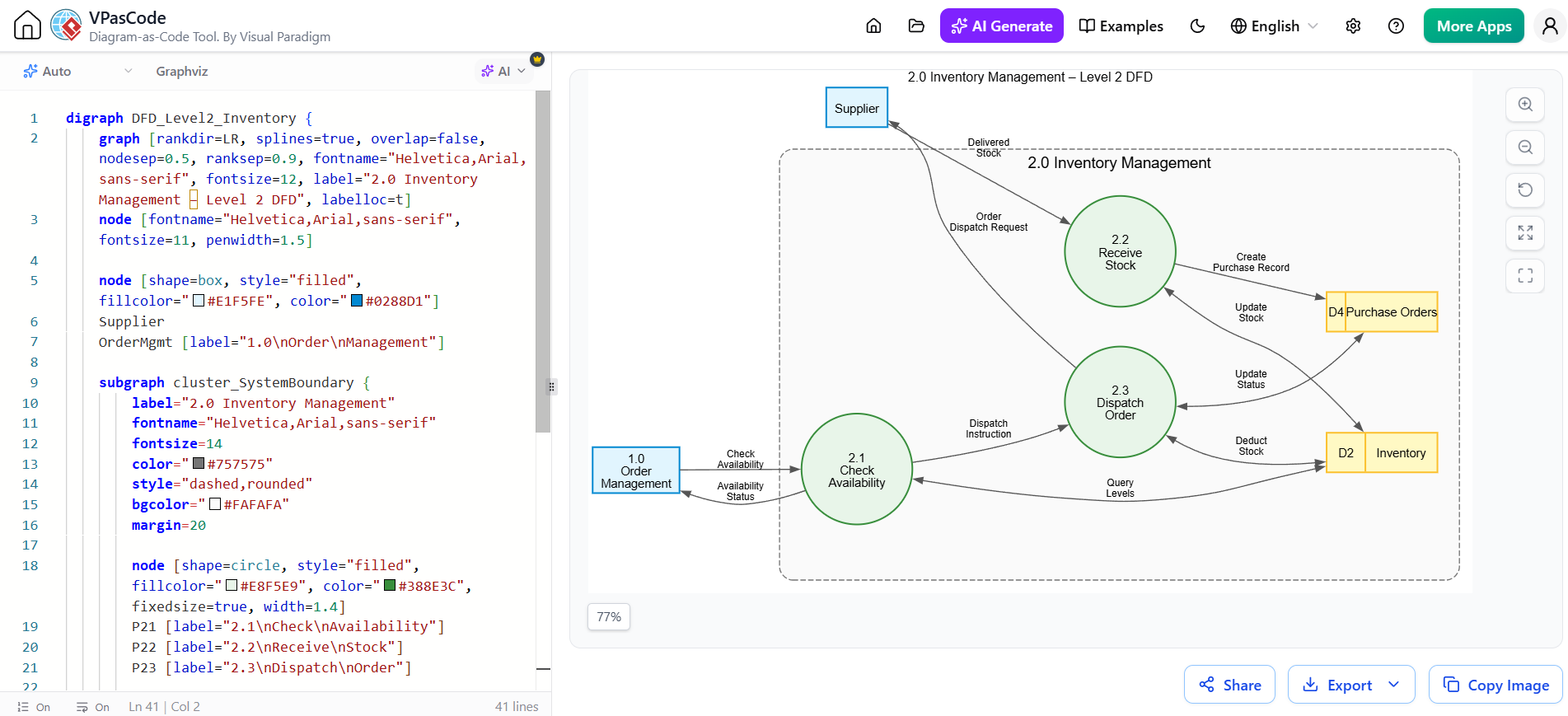Click the diagram title '2.0 Inventory Management – Level 2 DFD'
1568x716 pixels.
1030,77
